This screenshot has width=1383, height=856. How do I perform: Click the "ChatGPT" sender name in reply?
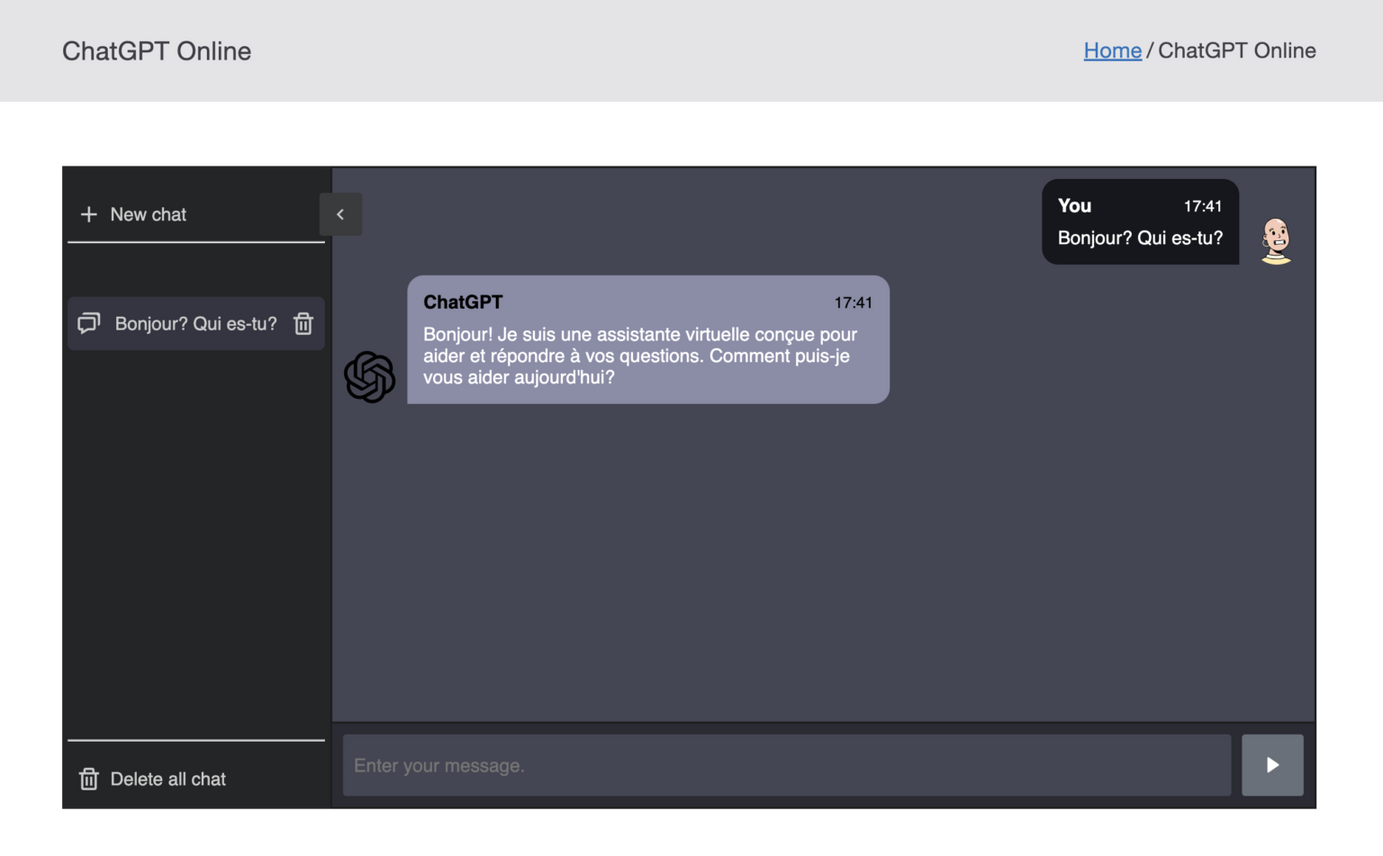tap(463, 302)
